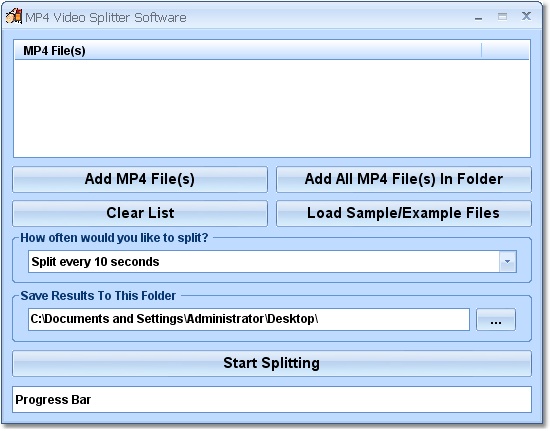Click the Progress Bar area
Image resolution: width=550 pixels, height=431 pixels.
[272, 399]
